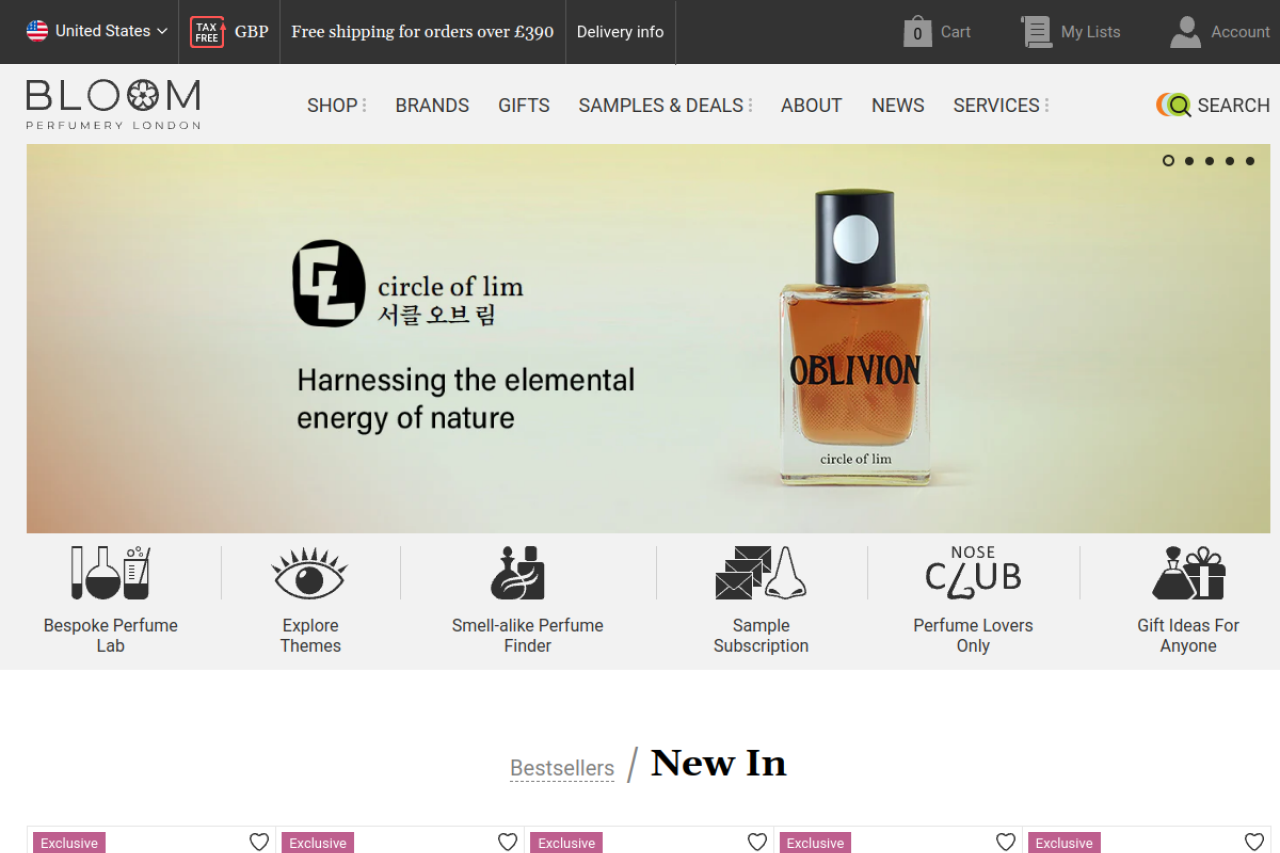Viewport: 1280px width, 853px height.
Task: Toggle wishlist heart on third Exclusive product
Action: 757,842
